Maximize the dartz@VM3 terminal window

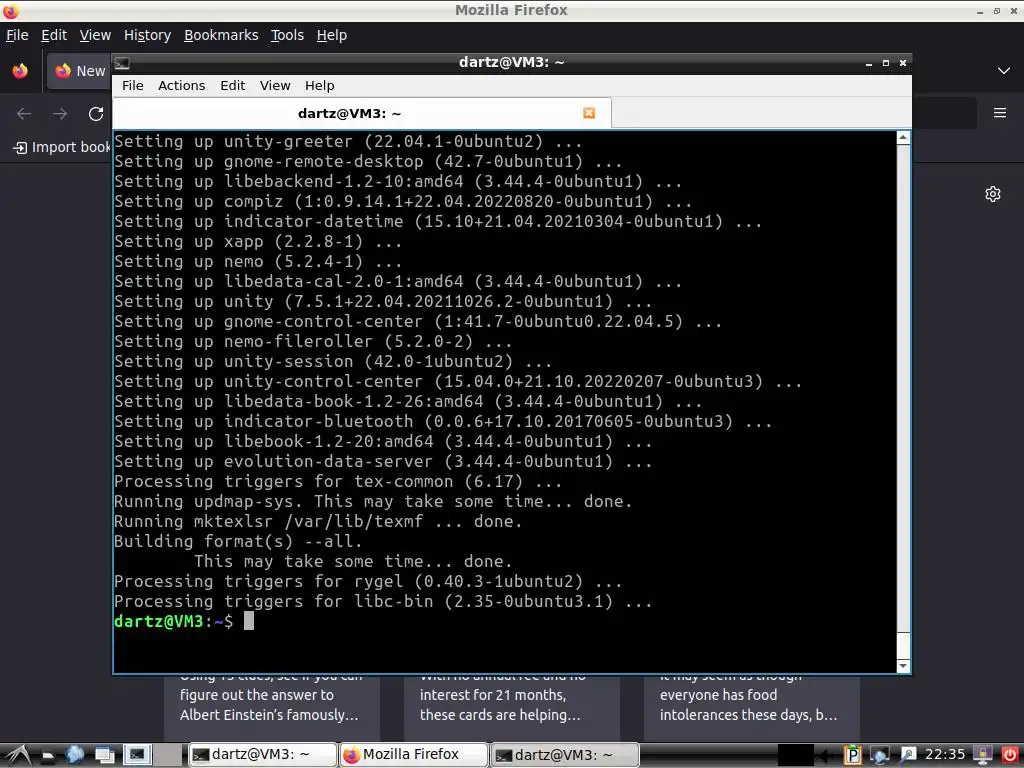[886, 63]
